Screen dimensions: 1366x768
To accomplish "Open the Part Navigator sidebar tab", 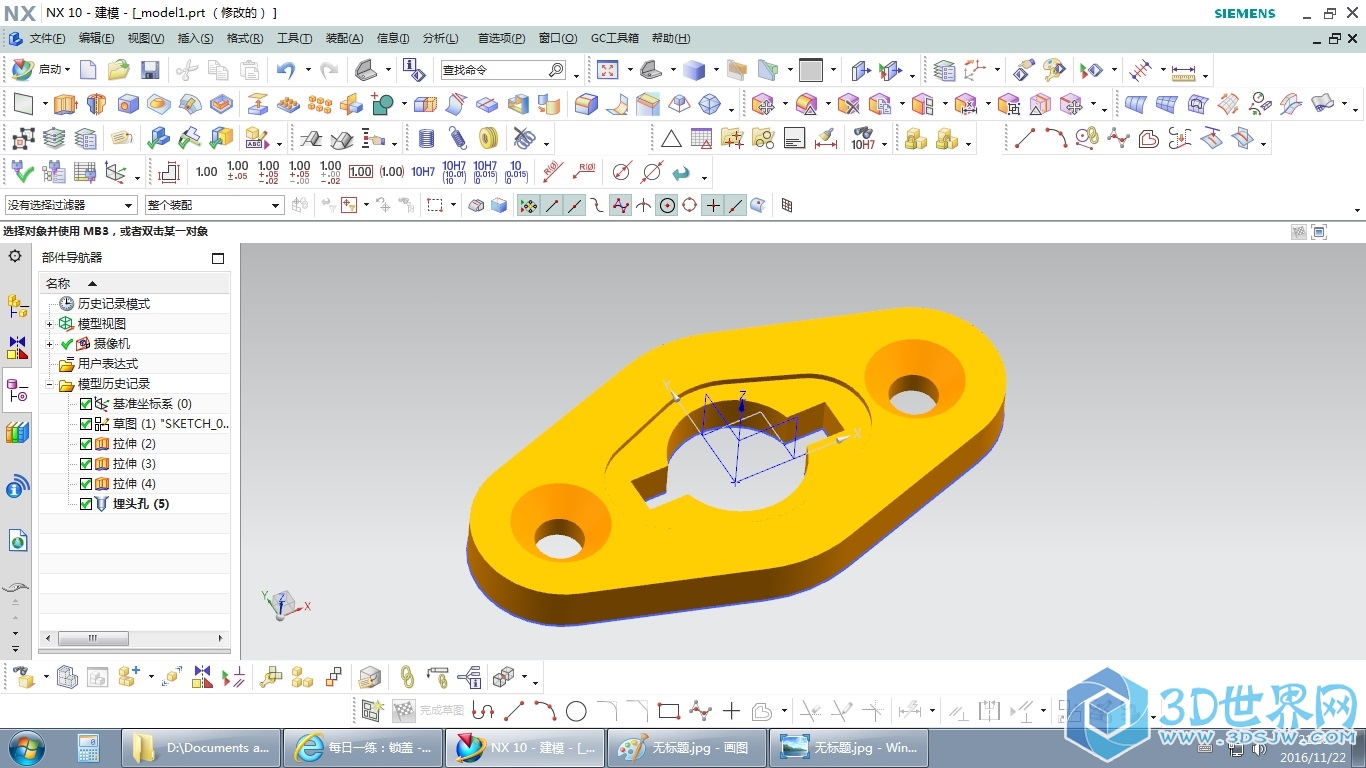I will coord(17,390).
